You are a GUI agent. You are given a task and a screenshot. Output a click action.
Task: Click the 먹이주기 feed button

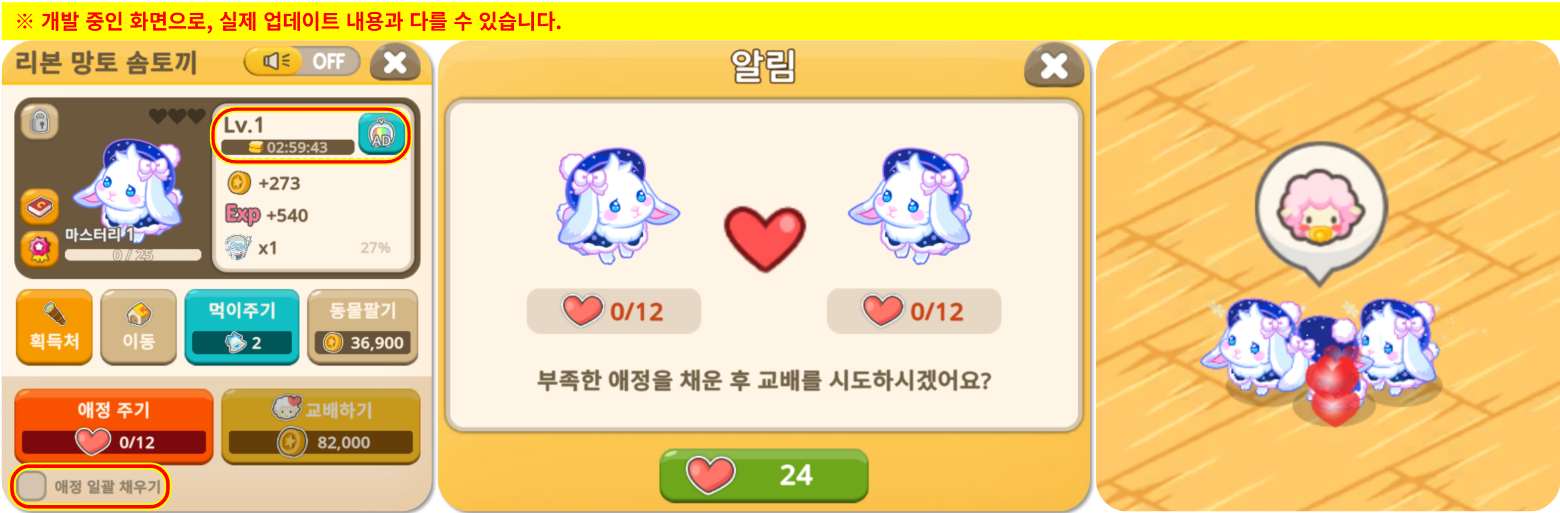242,327
